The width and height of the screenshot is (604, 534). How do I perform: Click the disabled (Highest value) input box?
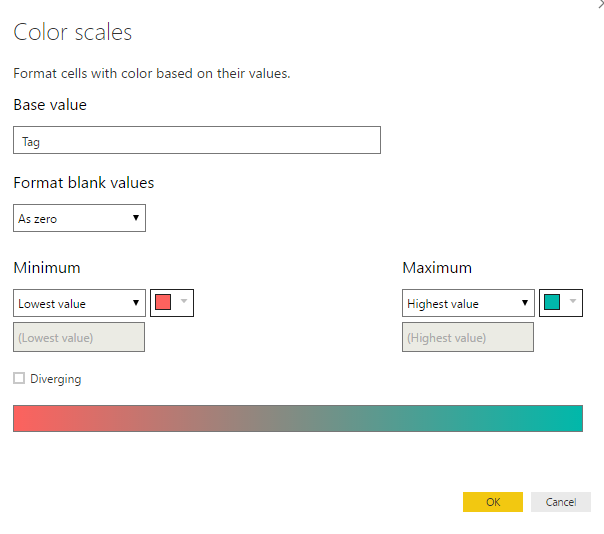point(468,337)
